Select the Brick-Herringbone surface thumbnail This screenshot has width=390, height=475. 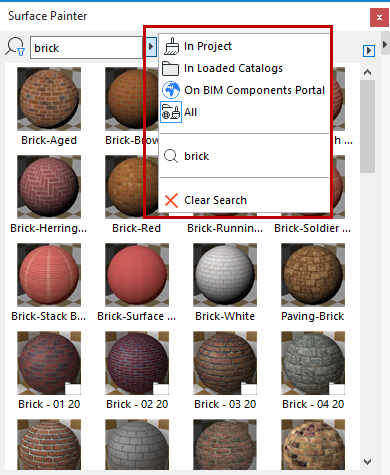click(x=49, y=187)
